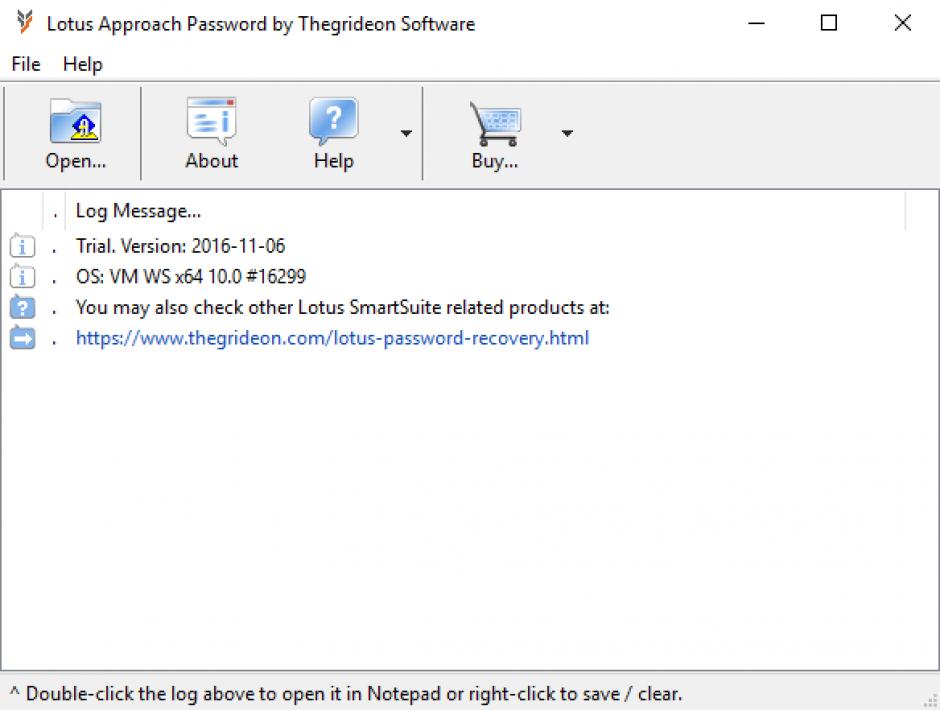The height and width of the screenshot is (710, 940).
Task: Open the About information toolbar icon
Action: 211,121
